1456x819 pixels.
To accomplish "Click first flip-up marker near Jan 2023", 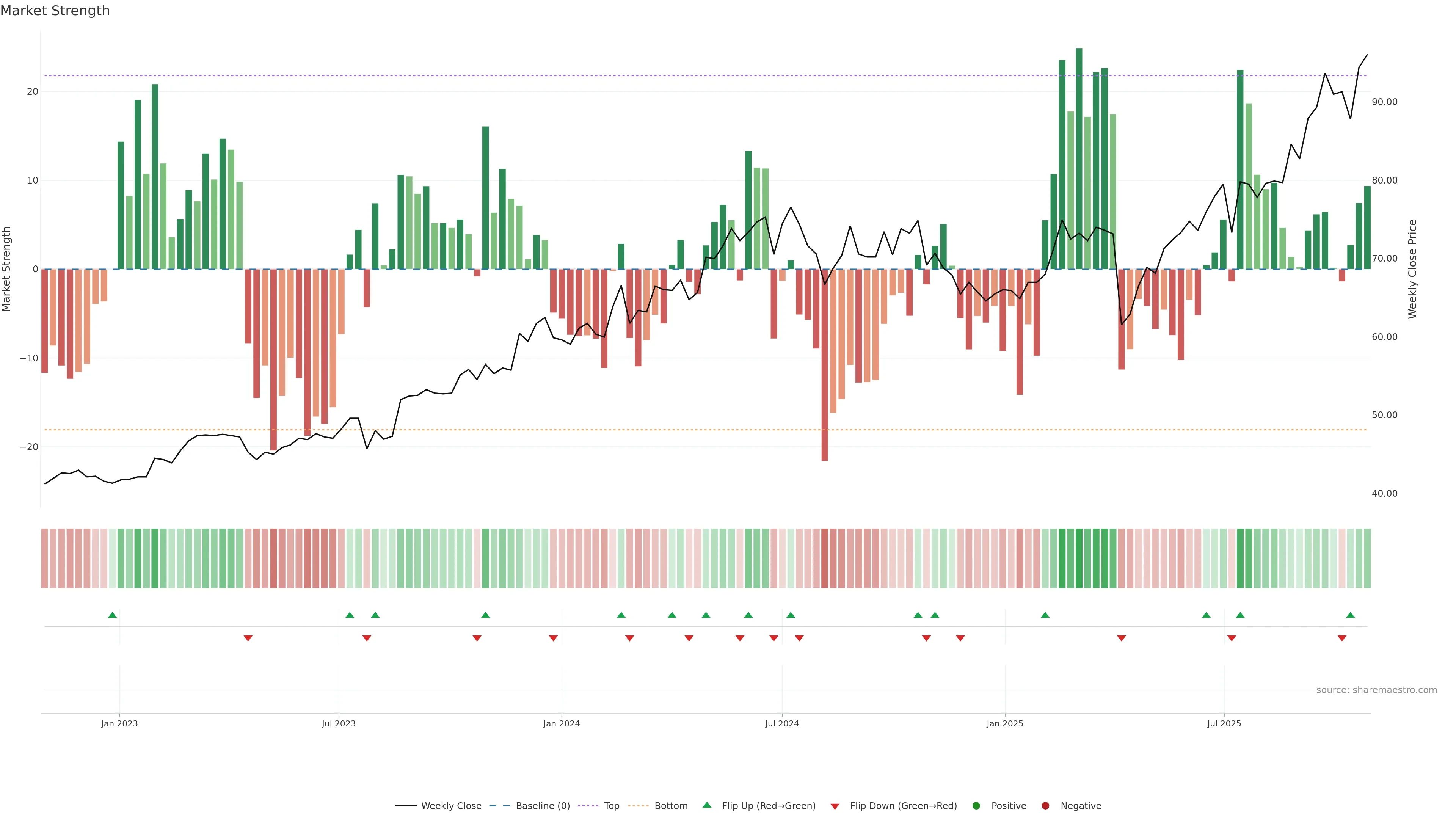I will click(113, 615).
